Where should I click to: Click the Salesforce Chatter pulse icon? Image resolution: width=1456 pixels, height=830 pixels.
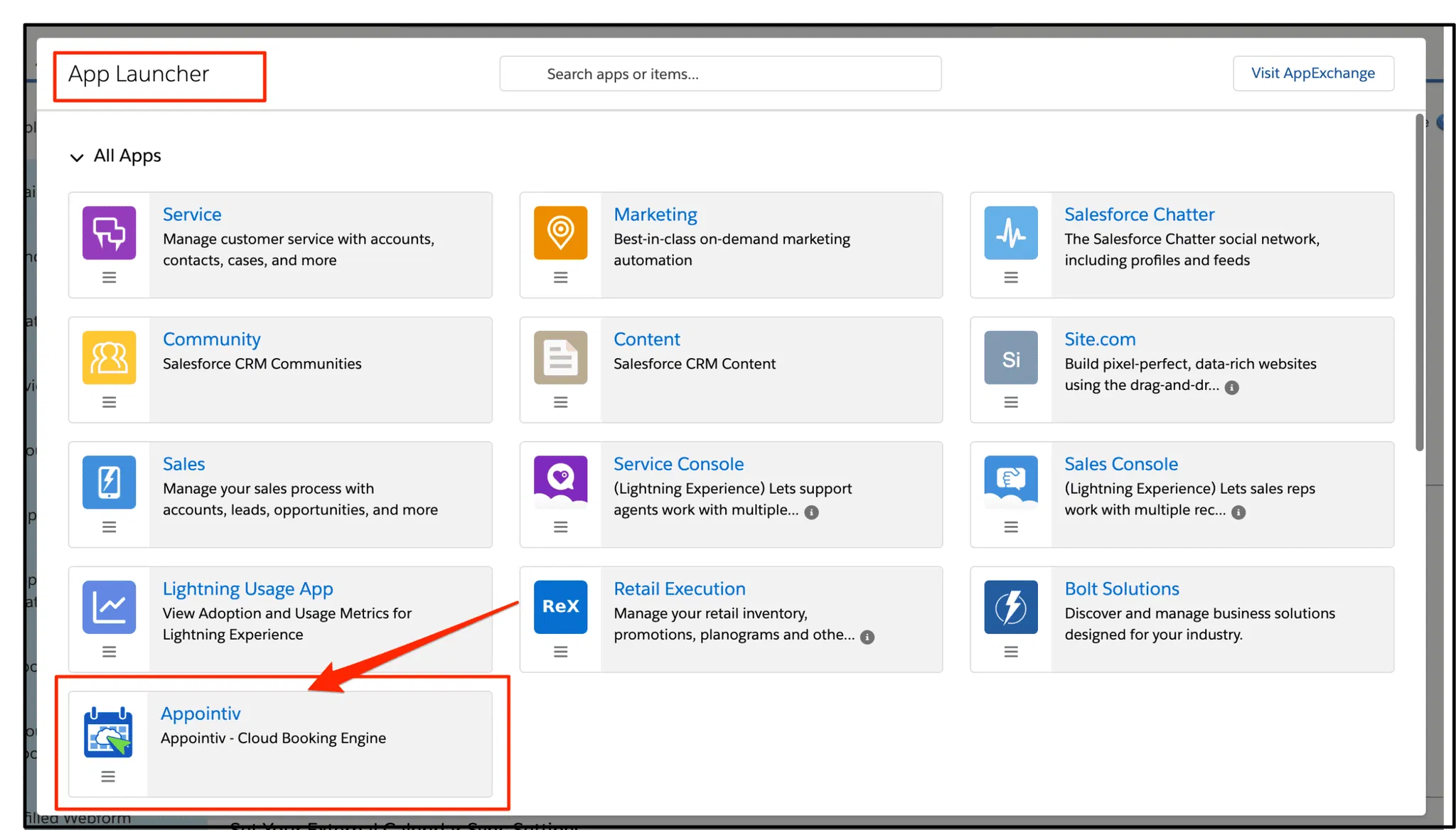[x=1010, y=233]
